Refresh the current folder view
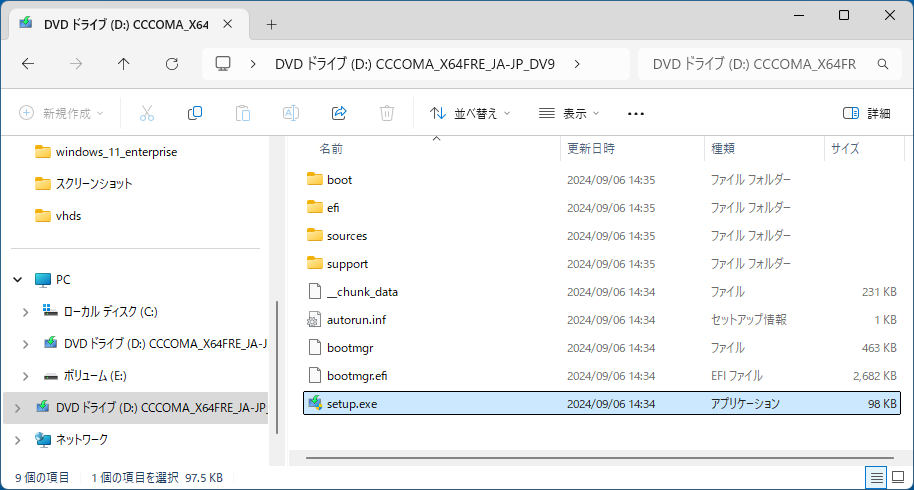 click(x=172, y=64)
